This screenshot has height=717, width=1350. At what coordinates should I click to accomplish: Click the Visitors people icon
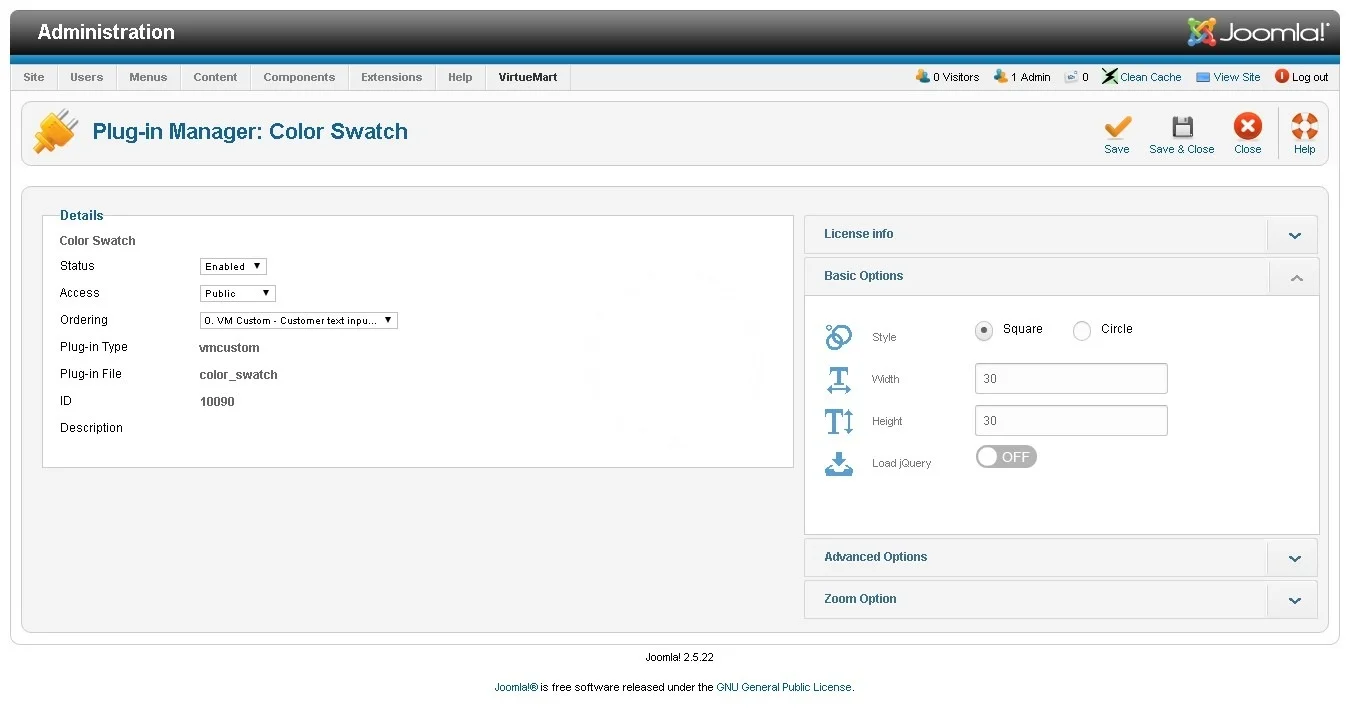[923, 76]
